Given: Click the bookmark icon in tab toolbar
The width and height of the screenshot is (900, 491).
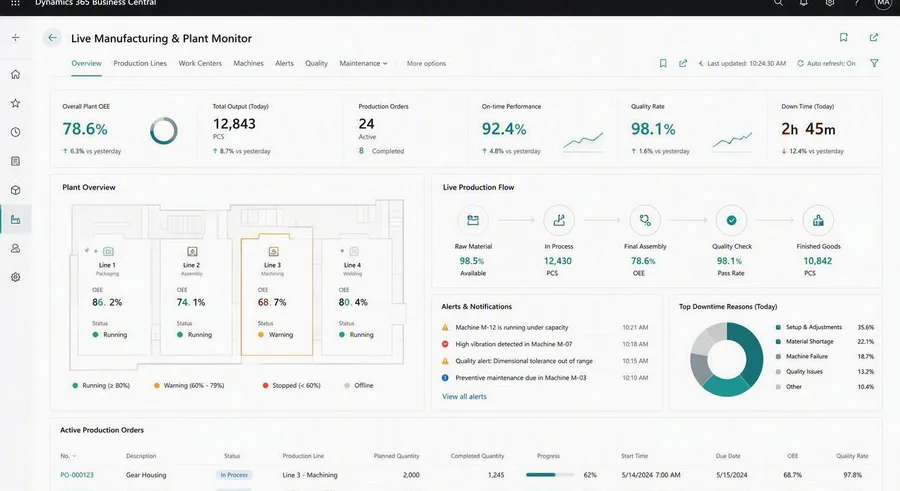Looking at the screenshot, I should pos(663,63).
